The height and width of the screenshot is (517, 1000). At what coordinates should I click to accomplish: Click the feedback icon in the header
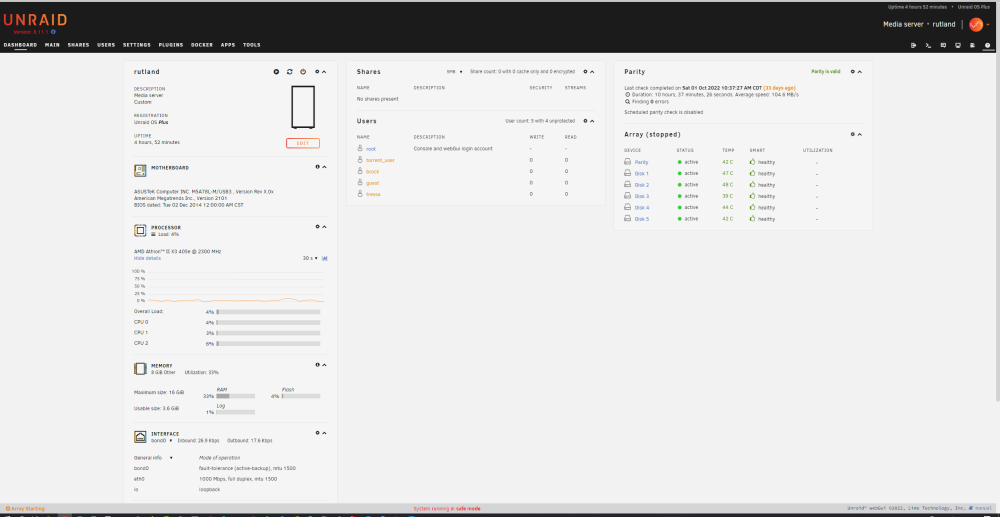click(x=943, y=45)
